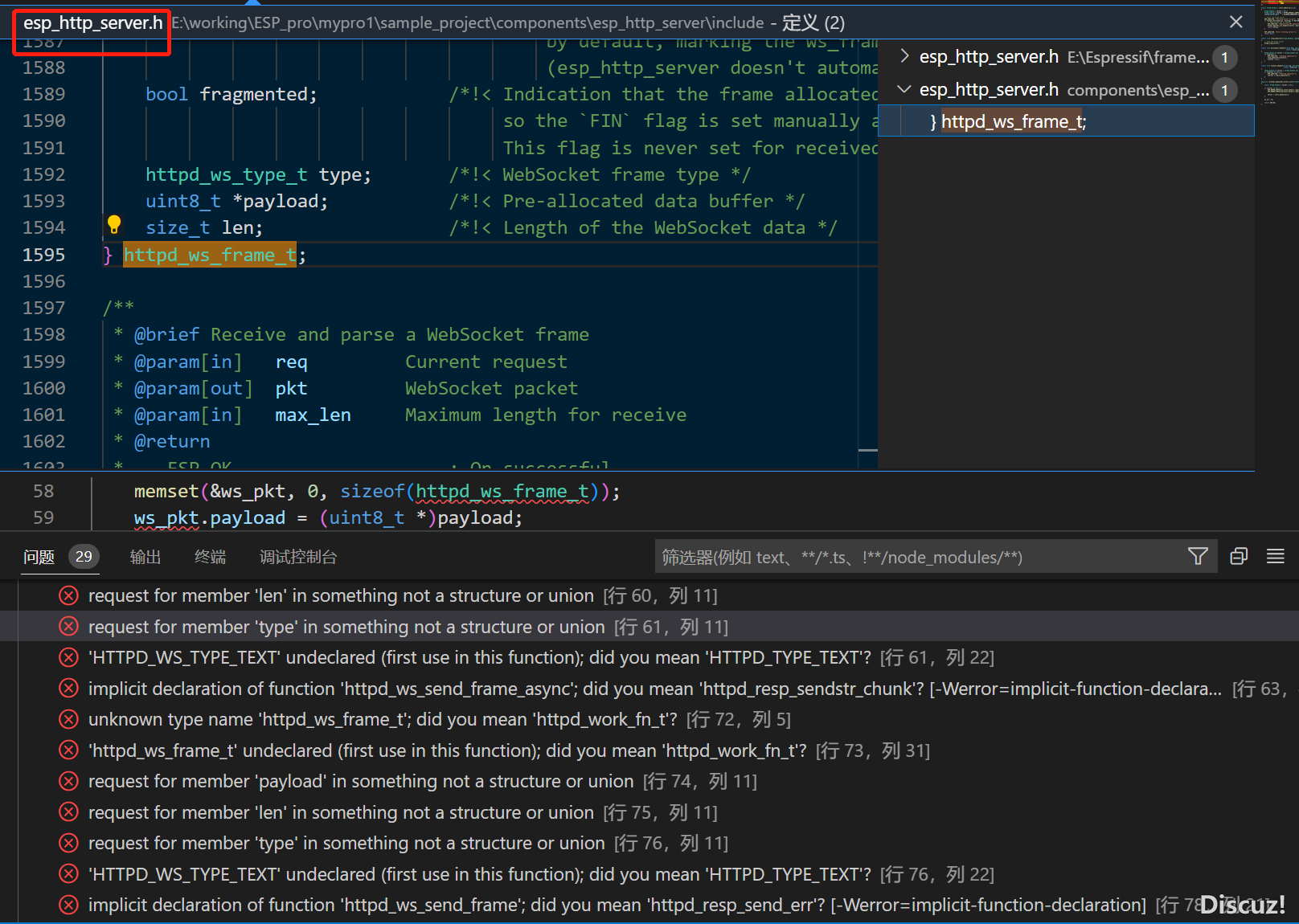The image size is (1299, 924).
Task: Click the error icon of HTTPD_WS_TYPE_TEXT line 76 error
Action: (x=69, y=874)
